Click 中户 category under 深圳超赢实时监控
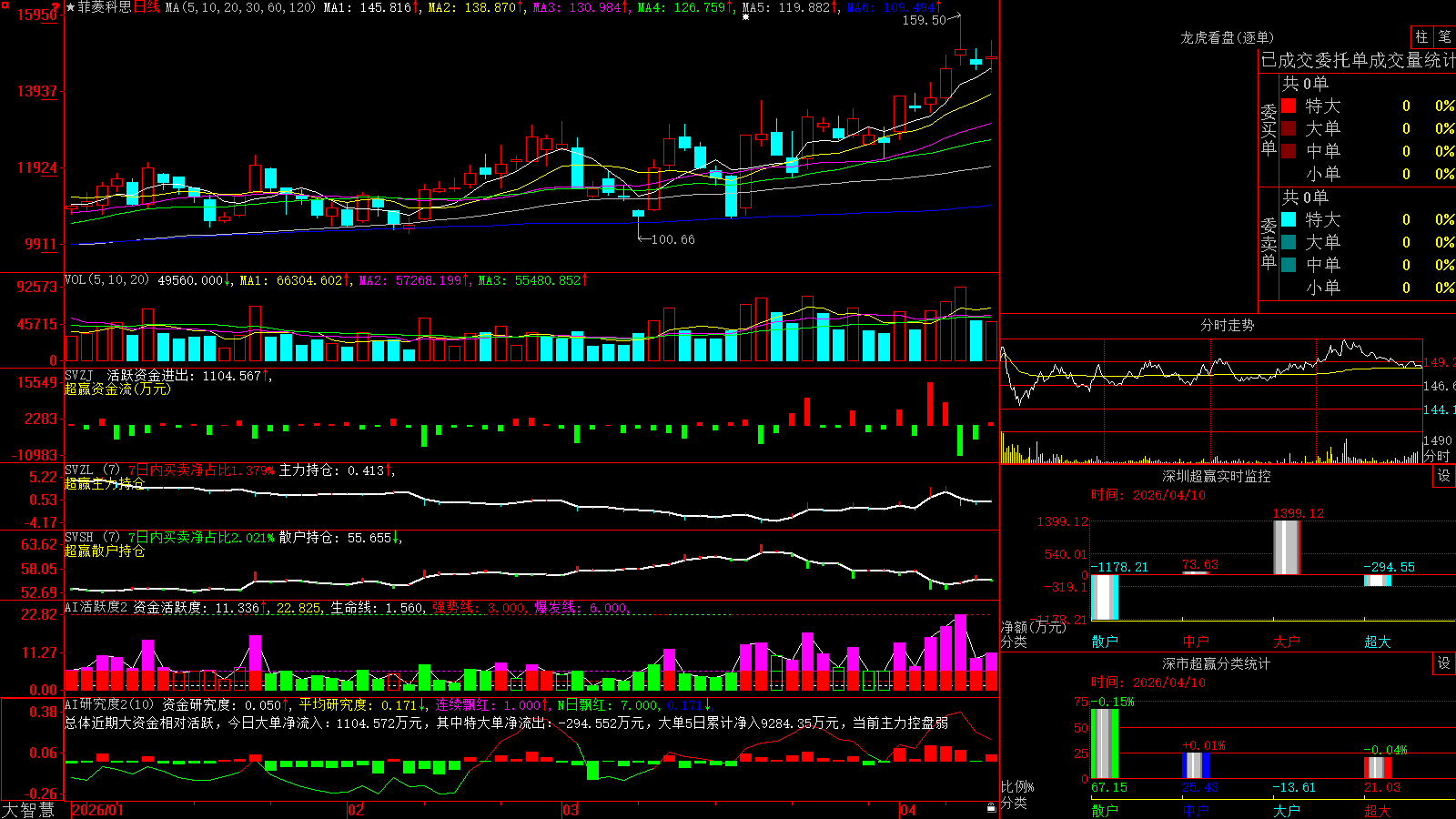The height and width of the screenshot is (819, 1456). coord(1196,642)
